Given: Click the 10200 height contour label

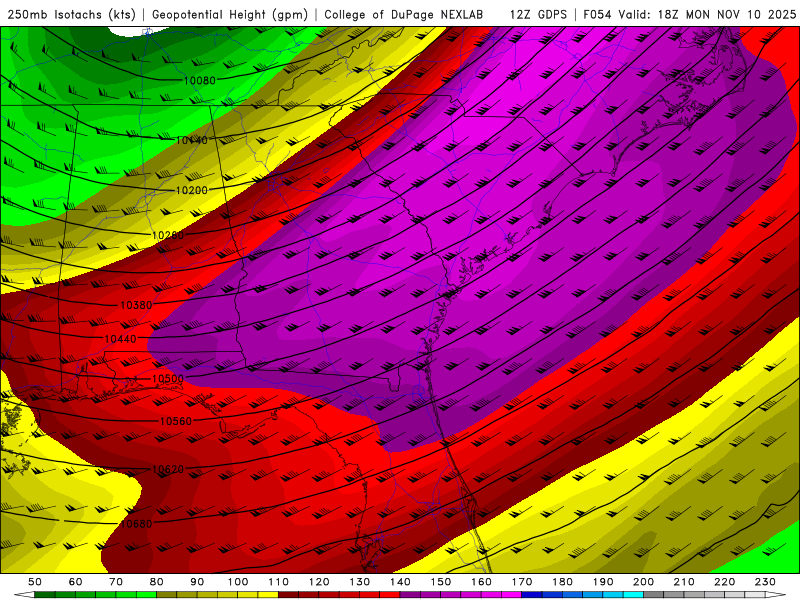Looking at the screenshot, I should point(192,190).
